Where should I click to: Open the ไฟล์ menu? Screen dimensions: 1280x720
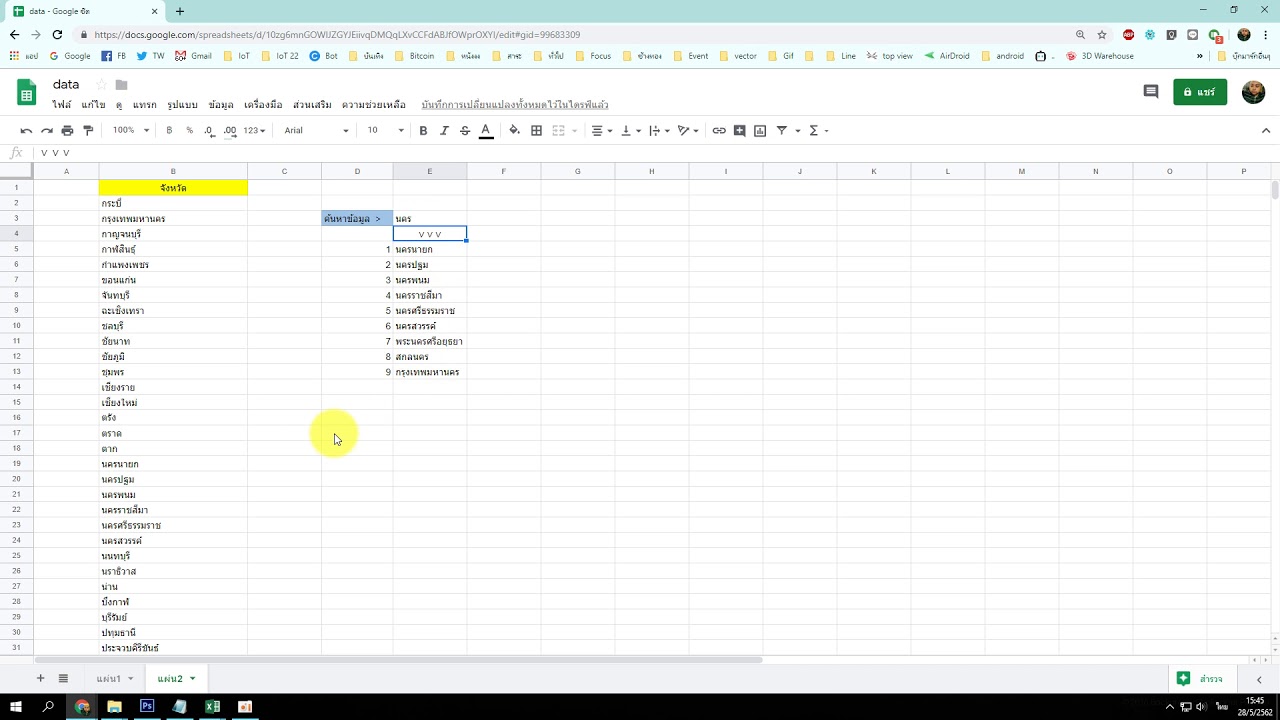[62, 105]
